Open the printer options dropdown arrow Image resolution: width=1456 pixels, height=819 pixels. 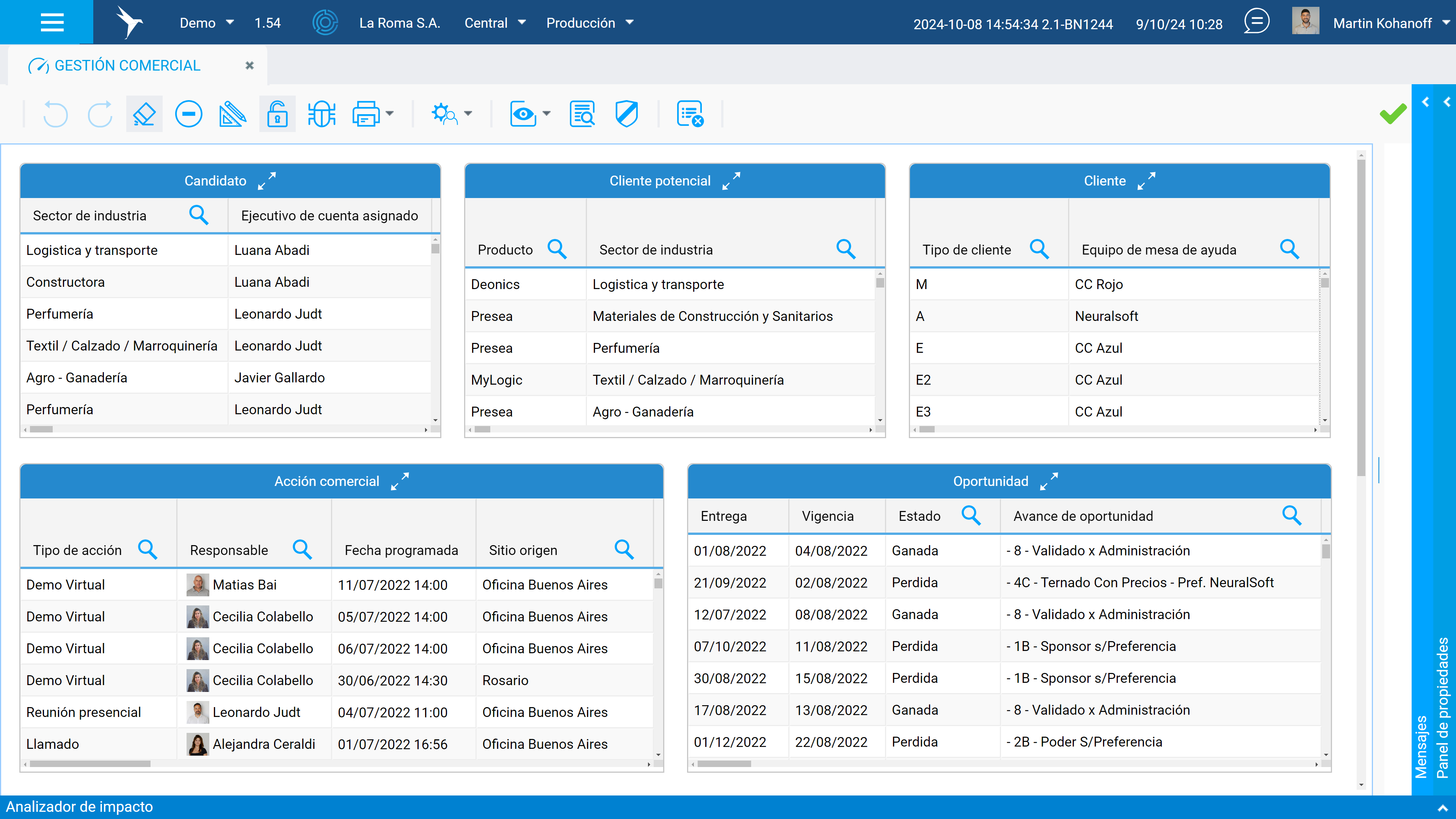(x=389, y=114)
